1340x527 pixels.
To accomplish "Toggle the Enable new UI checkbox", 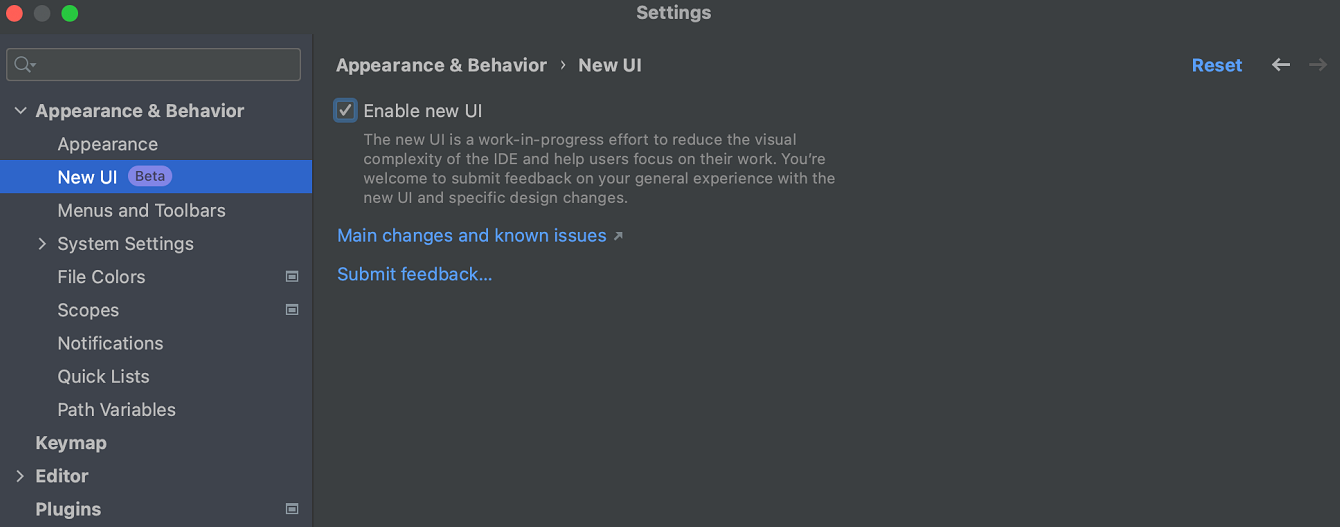I will point(346,111).
